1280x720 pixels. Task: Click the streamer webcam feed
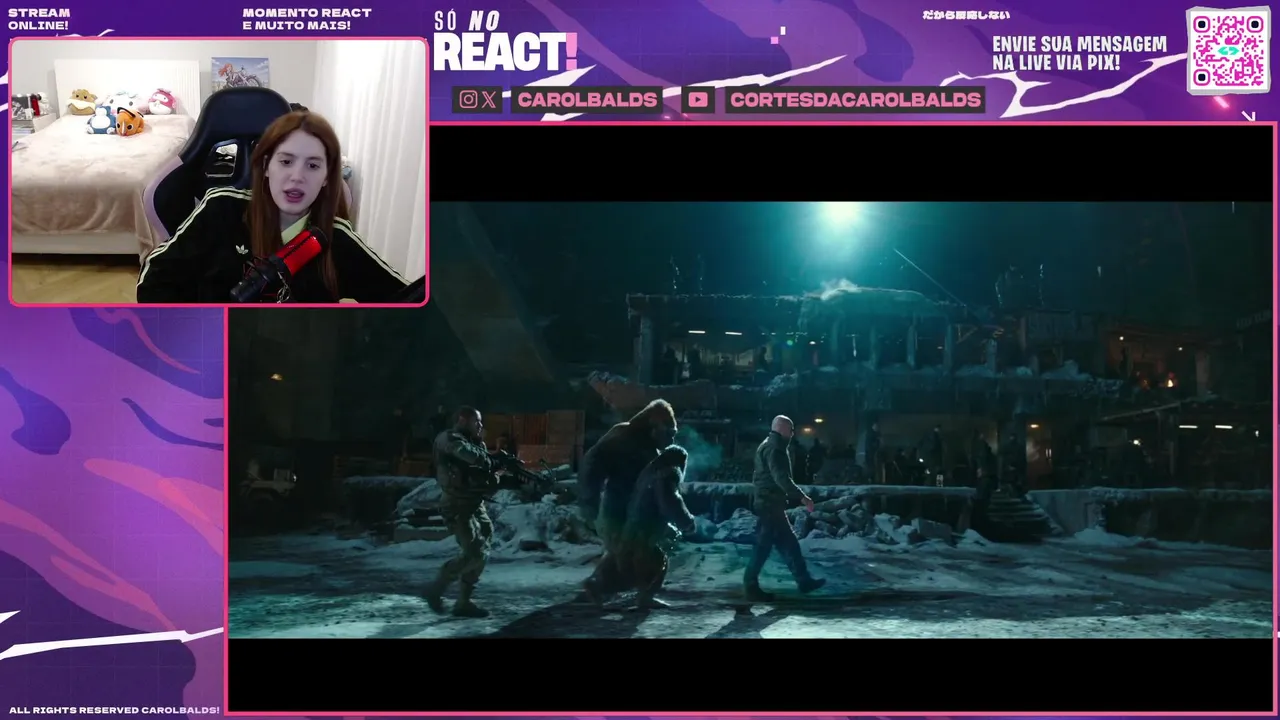coord(218,171)
